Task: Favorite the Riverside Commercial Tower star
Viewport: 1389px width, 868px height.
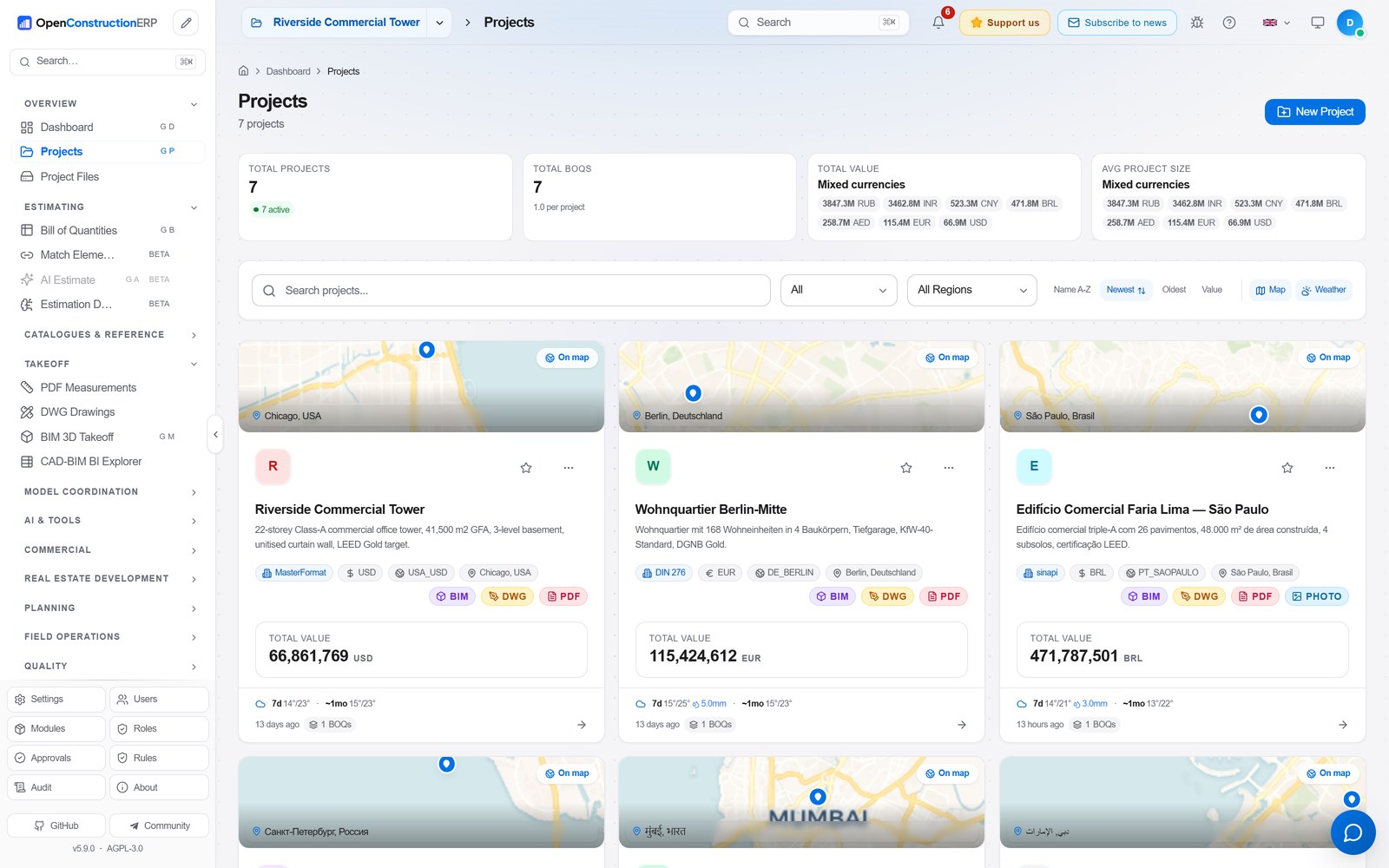Action: pyautogui.click(x=526, y=468)
